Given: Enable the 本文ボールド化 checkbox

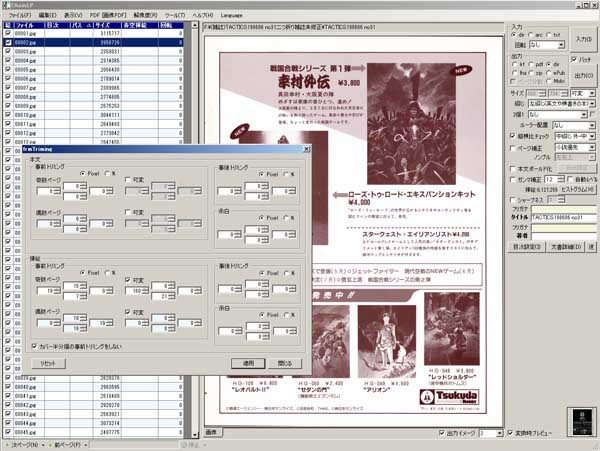Looking at the screenshot, I should click(512, 168).
